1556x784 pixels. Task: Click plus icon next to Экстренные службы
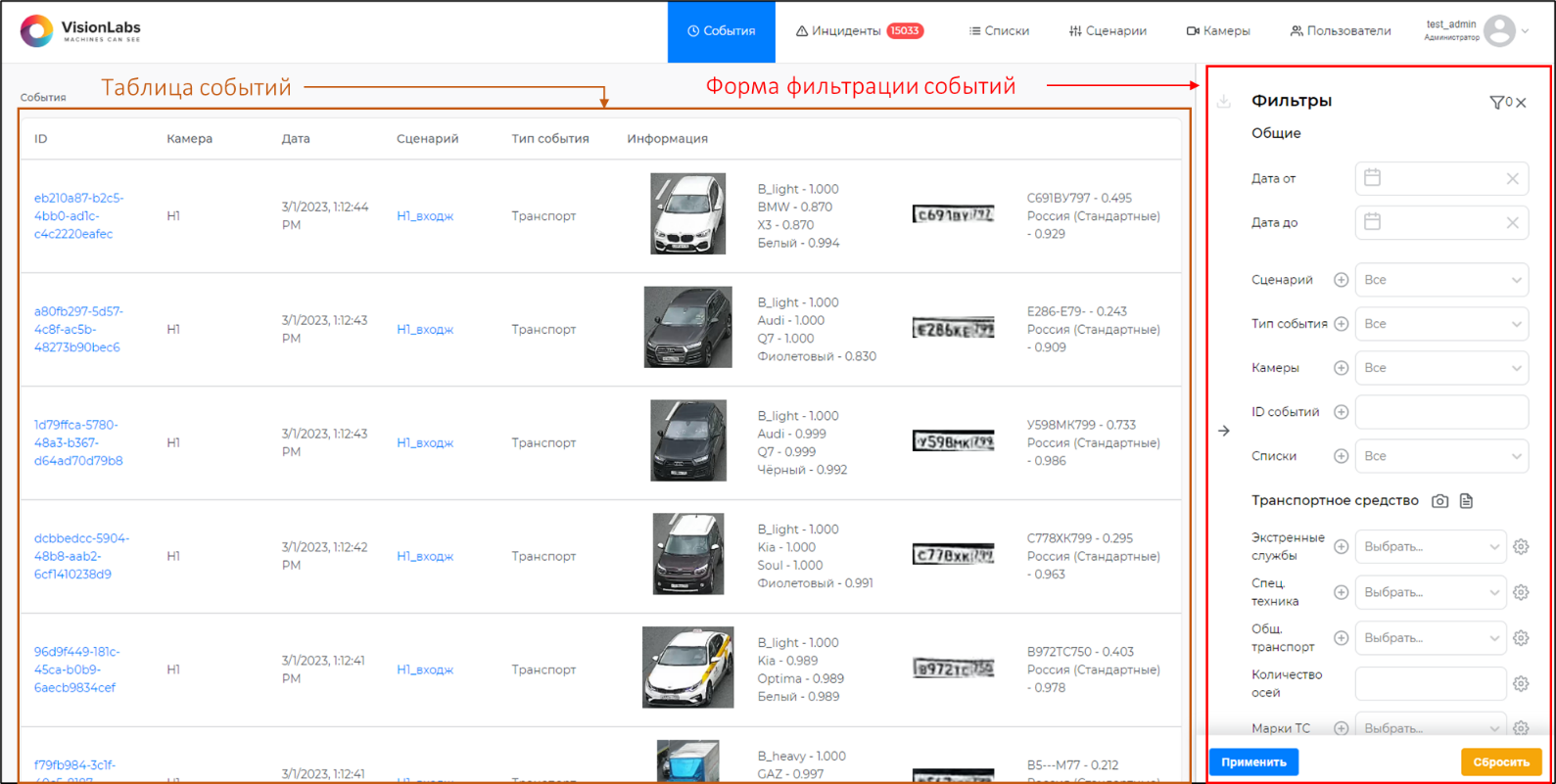1342,547
